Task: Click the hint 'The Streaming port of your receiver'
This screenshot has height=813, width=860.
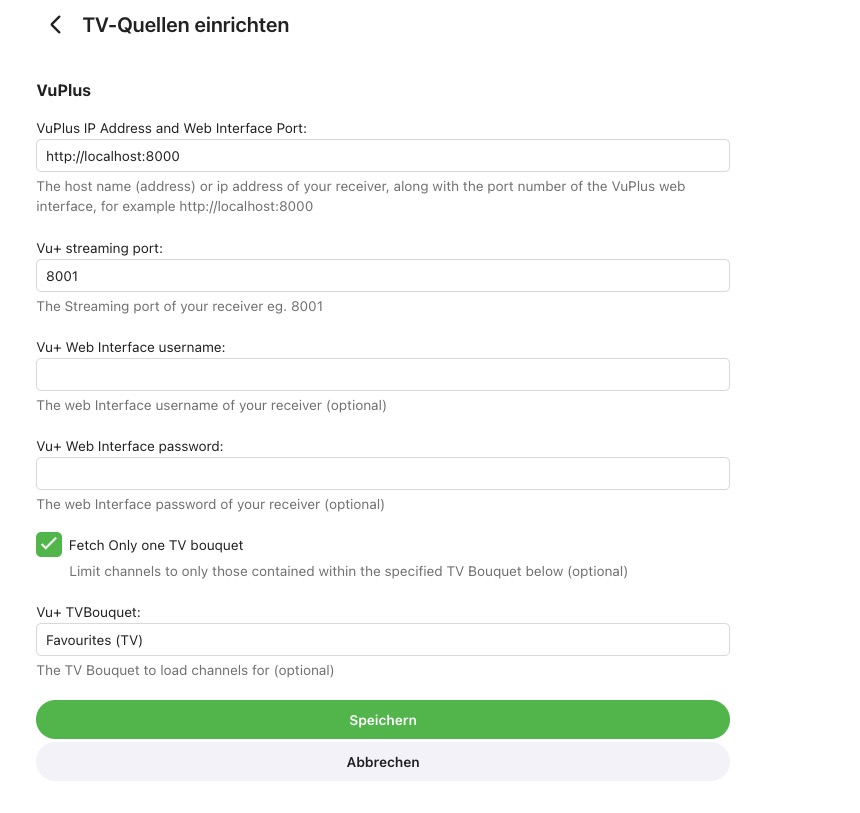Action: tap(179, 306)
